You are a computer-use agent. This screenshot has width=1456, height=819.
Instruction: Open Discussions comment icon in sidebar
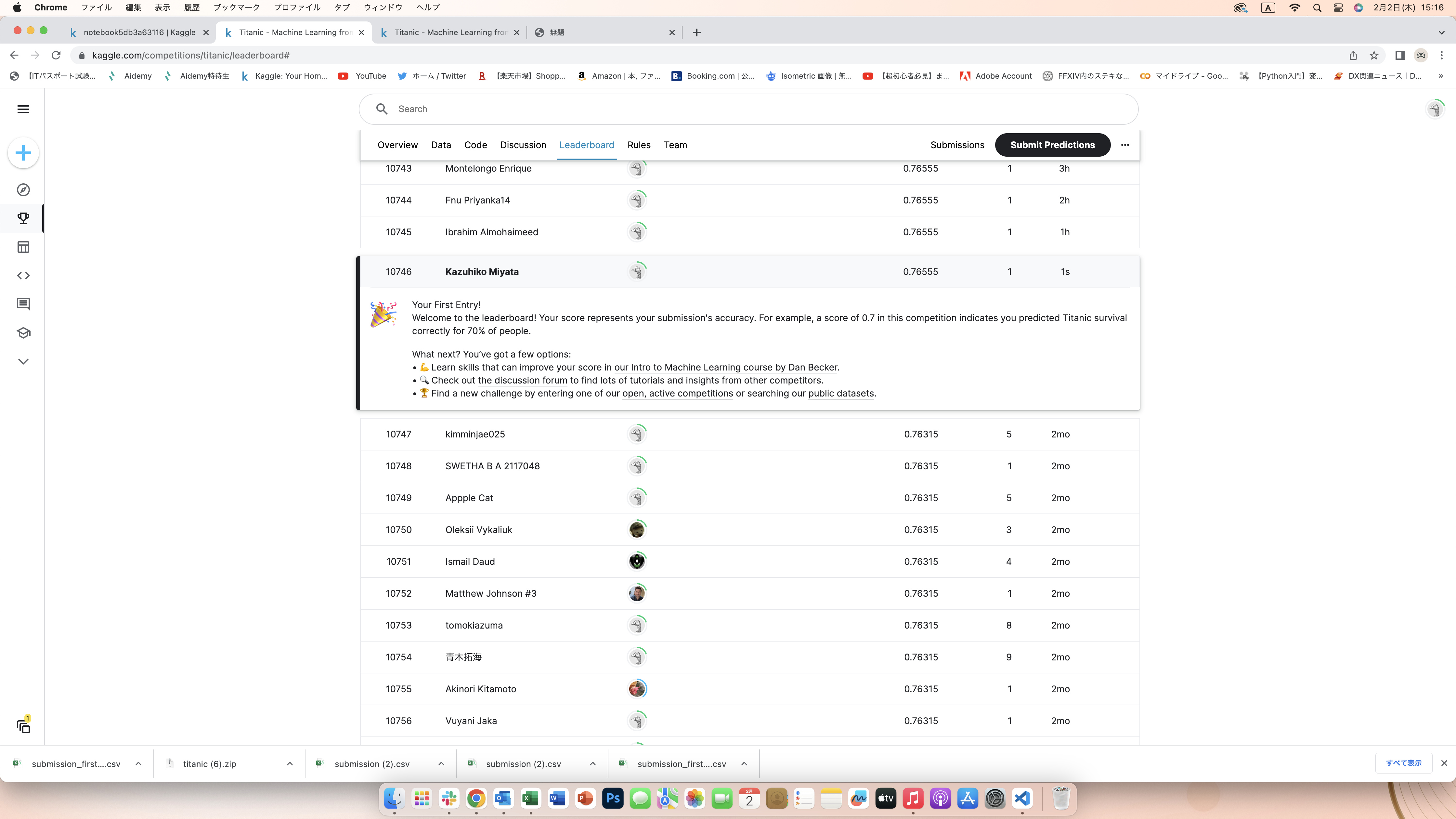click(23, 304)
